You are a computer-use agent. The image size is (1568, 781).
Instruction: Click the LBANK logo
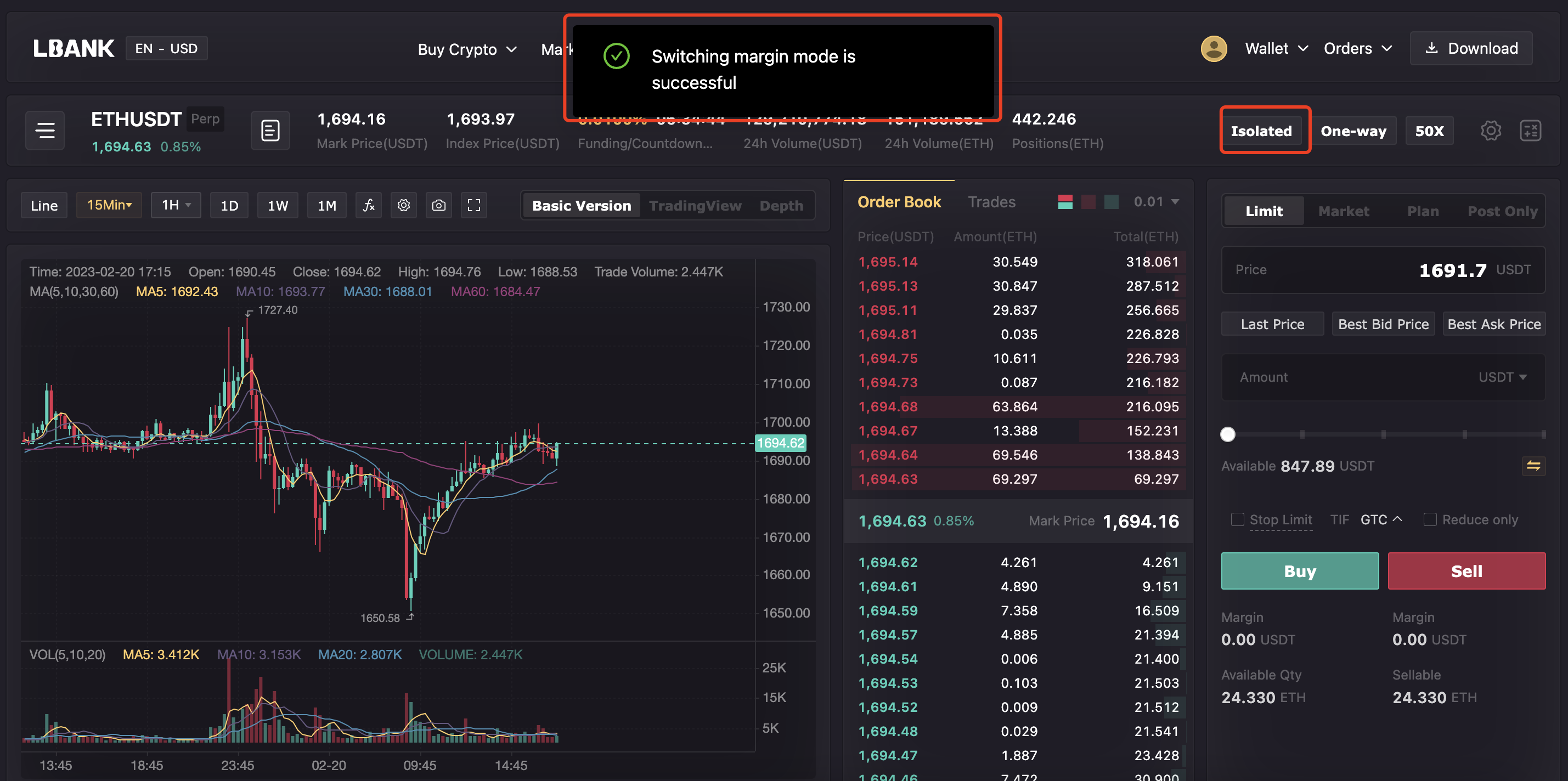point(74,49)
